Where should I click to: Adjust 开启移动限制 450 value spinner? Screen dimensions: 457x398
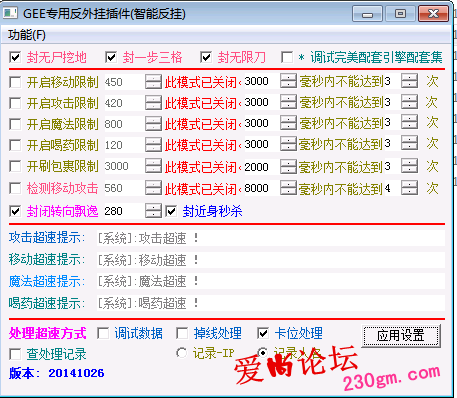coord(153,82)
